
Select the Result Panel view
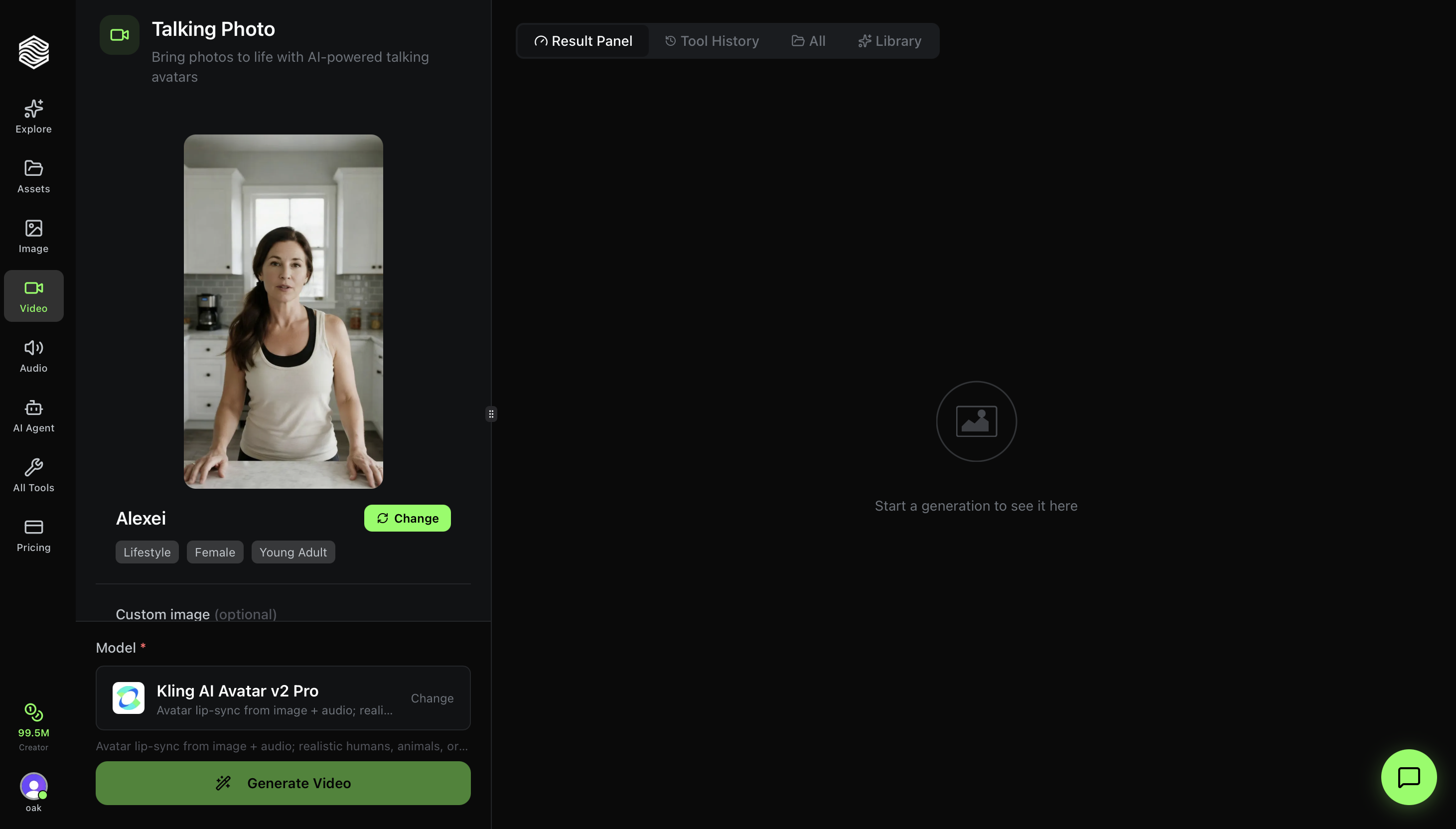pos(583,40)
